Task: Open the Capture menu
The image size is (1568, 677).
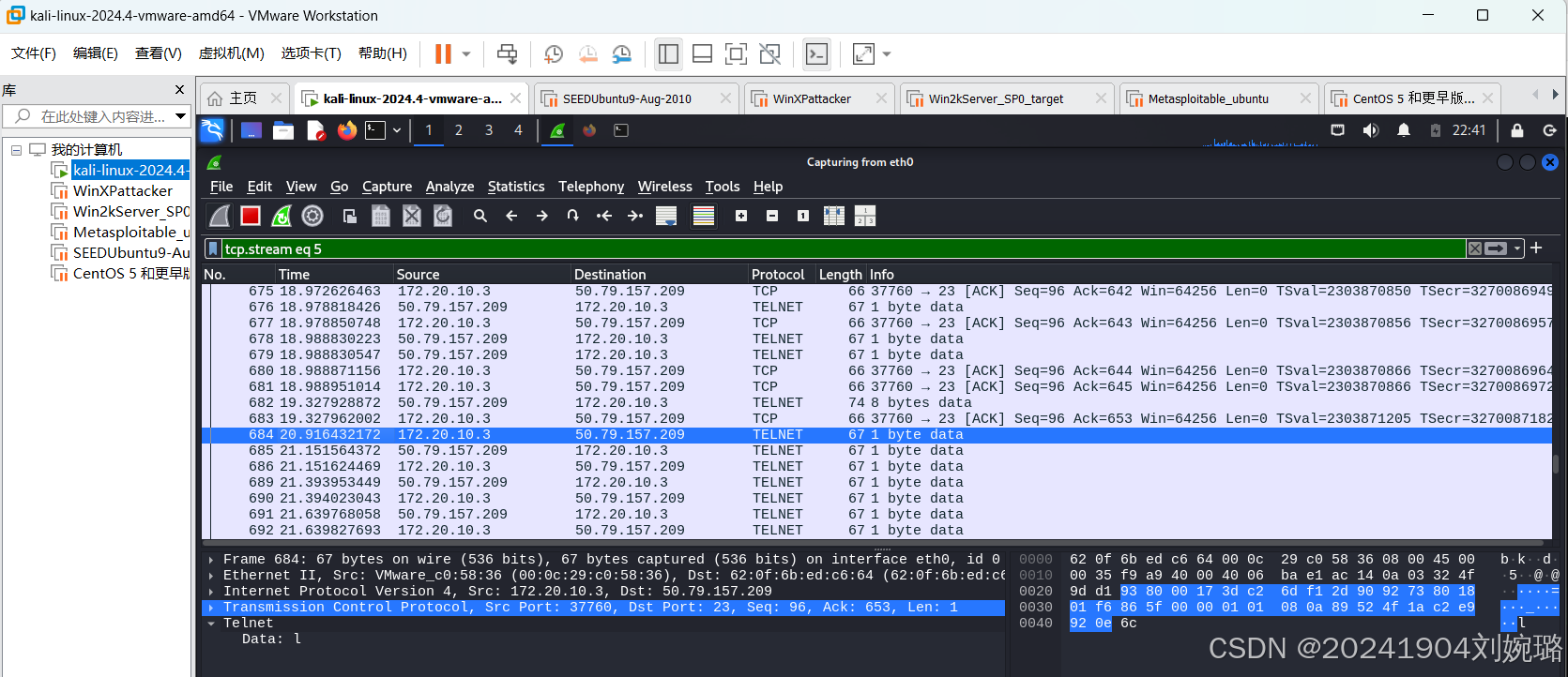Action: [x=387, y=187]
